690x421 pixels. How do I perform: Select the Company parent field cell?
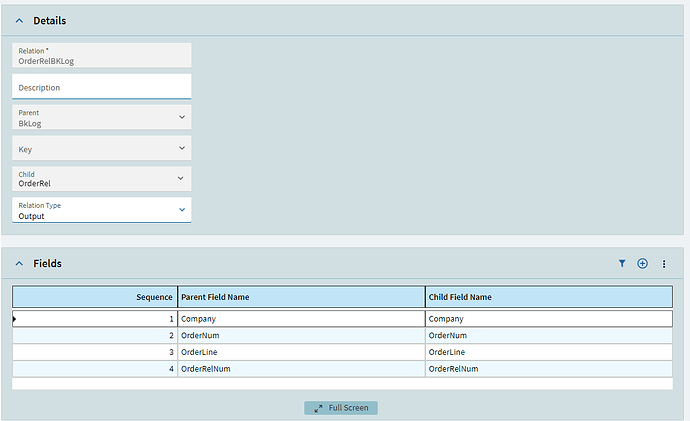click(301, 319)
